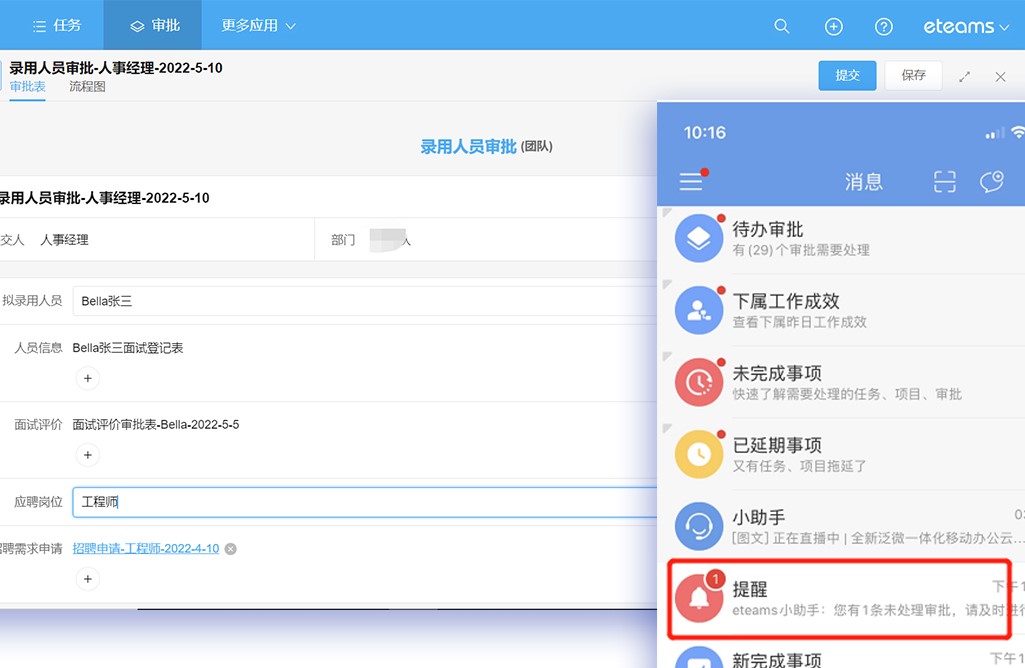Open 招聘申请-工程师-2022-4-10 link
Screen dimensions: 1025x668
click(x=146, y=548)
